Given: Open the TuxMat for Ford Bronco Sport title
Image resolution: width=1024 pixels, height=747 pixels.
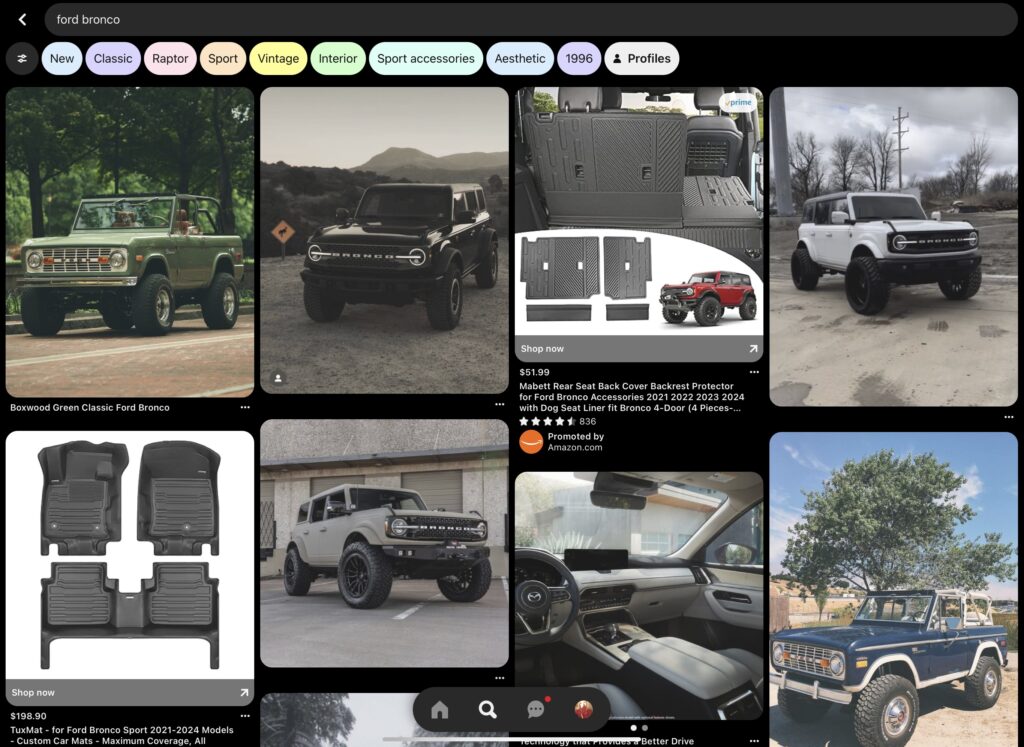Looking at the screenshot, I should 121,735.
